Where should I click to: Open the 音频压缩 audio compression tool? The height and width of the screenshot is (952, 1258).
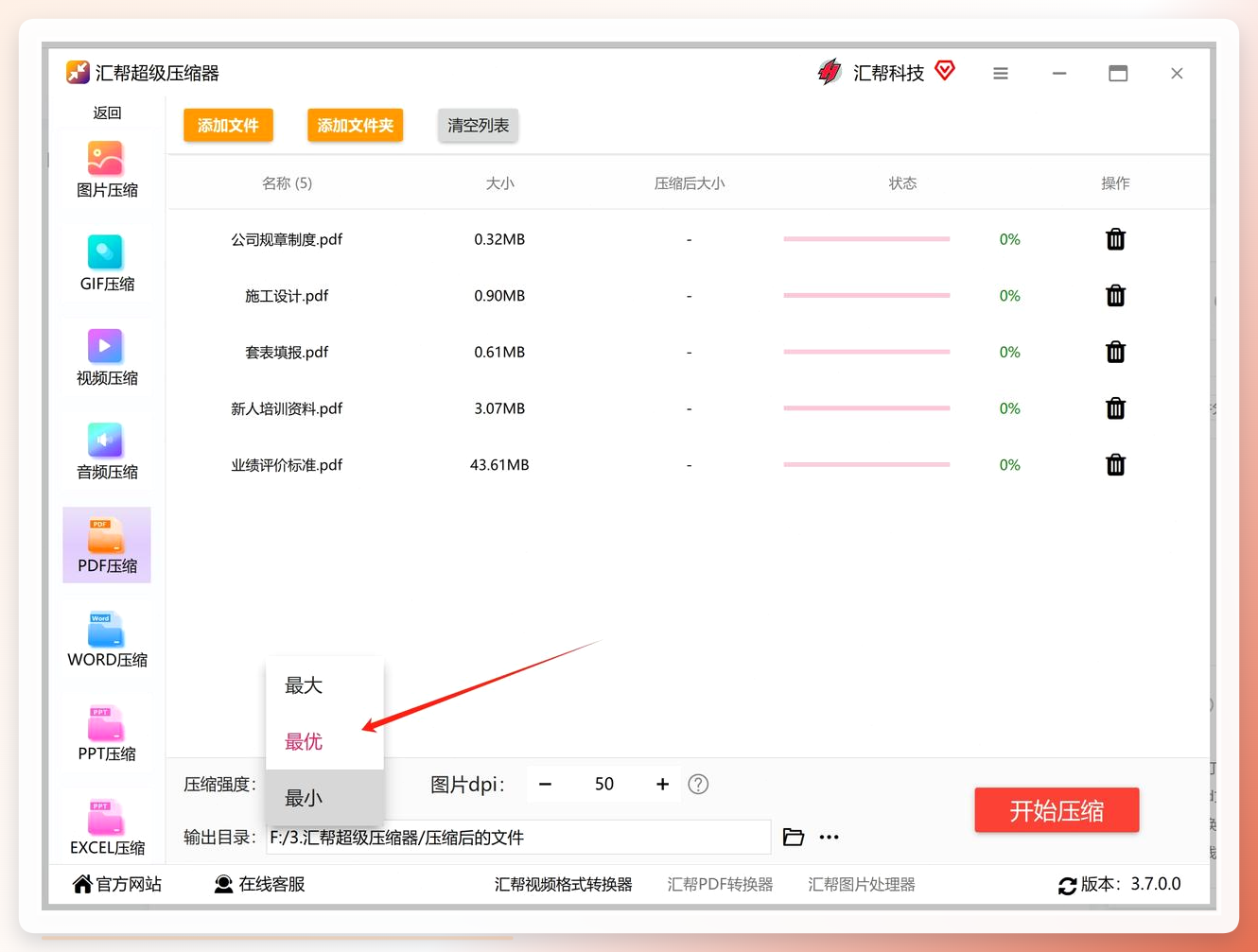pos(107,452)
